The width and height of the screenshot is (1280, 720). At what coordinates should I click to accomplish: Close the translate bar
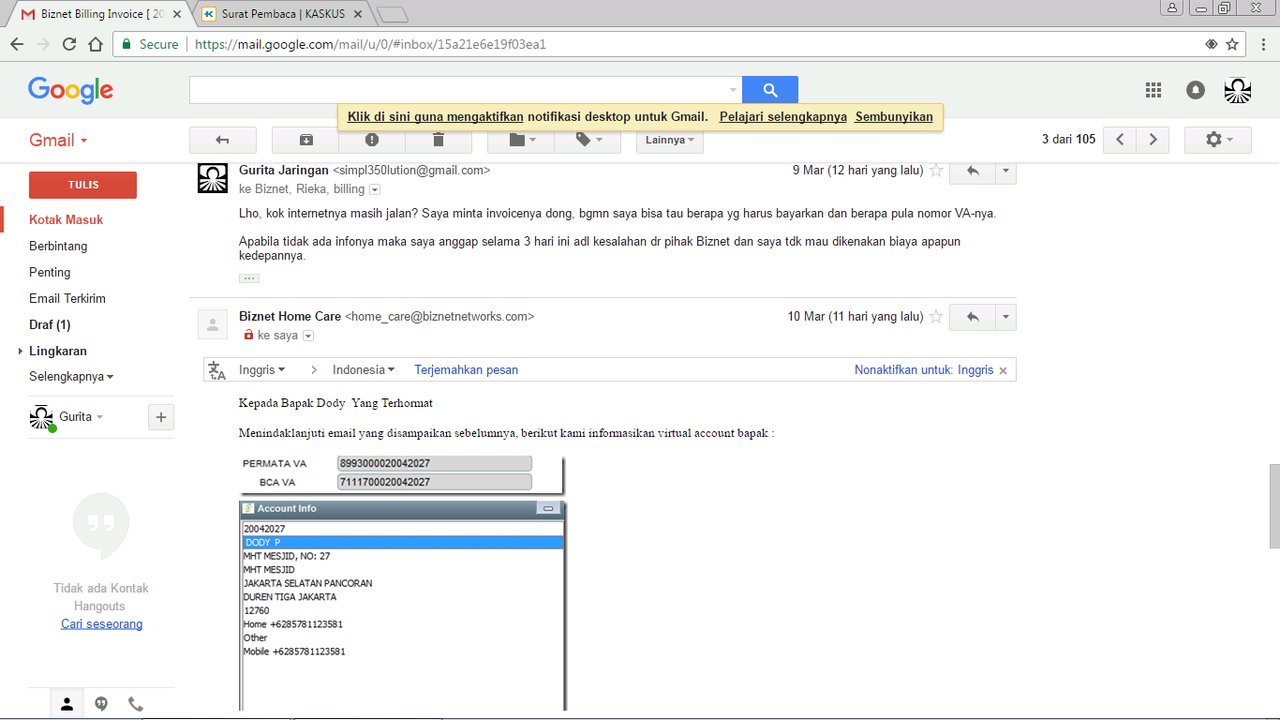tap(1003, 370)
